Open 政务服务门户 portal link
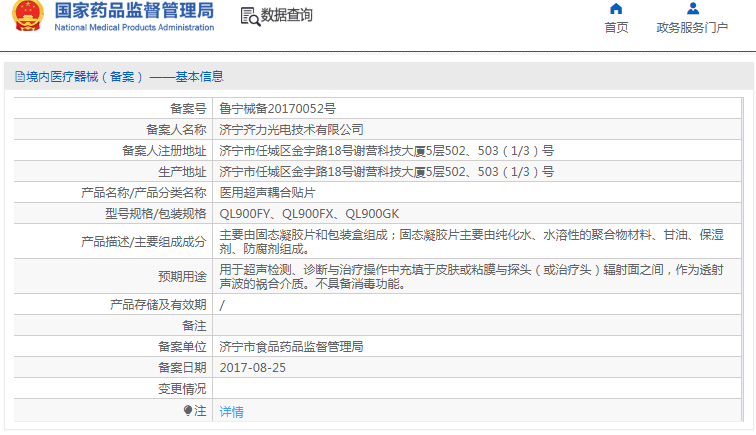This screenshot has width=756, height=435. tap(692, 27)
